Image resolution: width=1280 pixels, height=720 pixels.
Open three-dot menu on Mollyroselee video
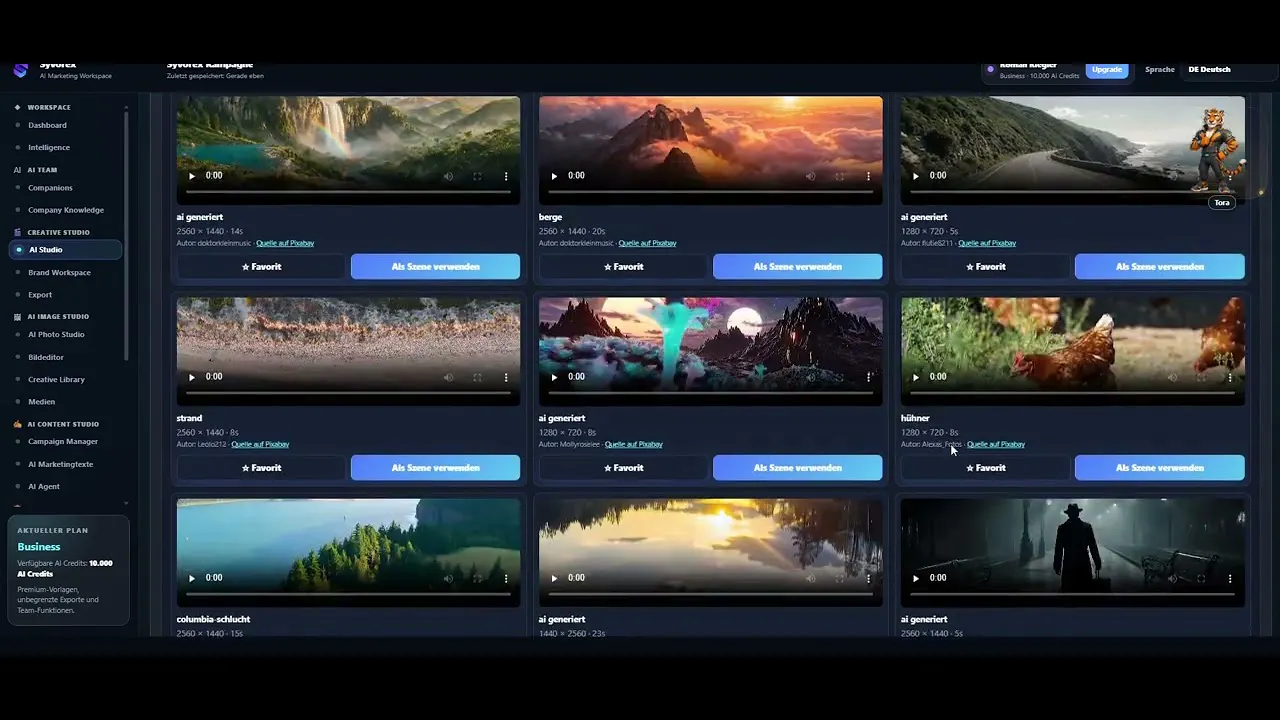(868, 377)
